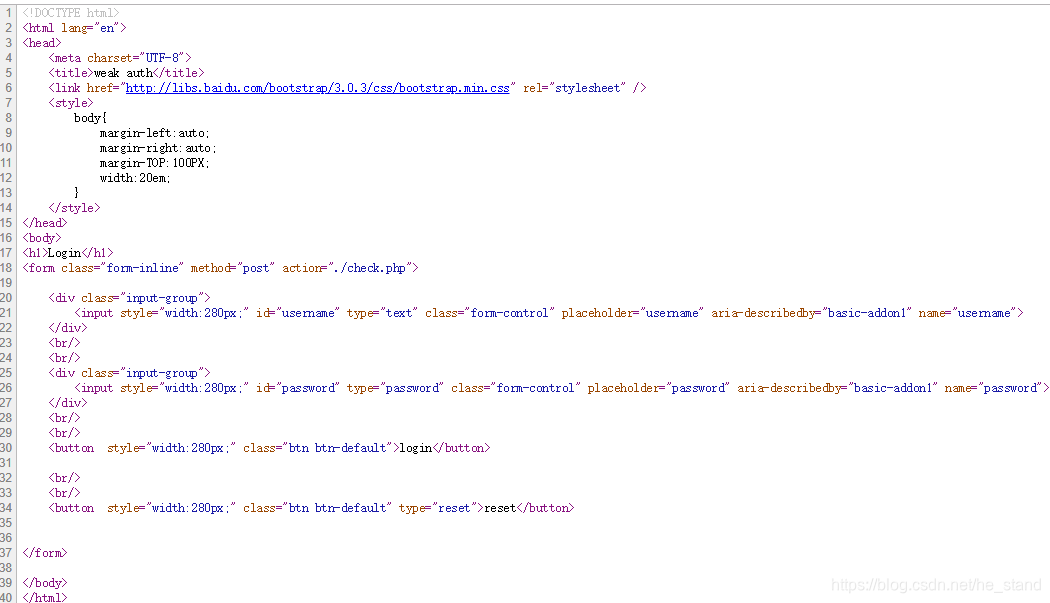Click the rel value 'stylesheet'
This screenshot has height=603, width=1050.
588,88
